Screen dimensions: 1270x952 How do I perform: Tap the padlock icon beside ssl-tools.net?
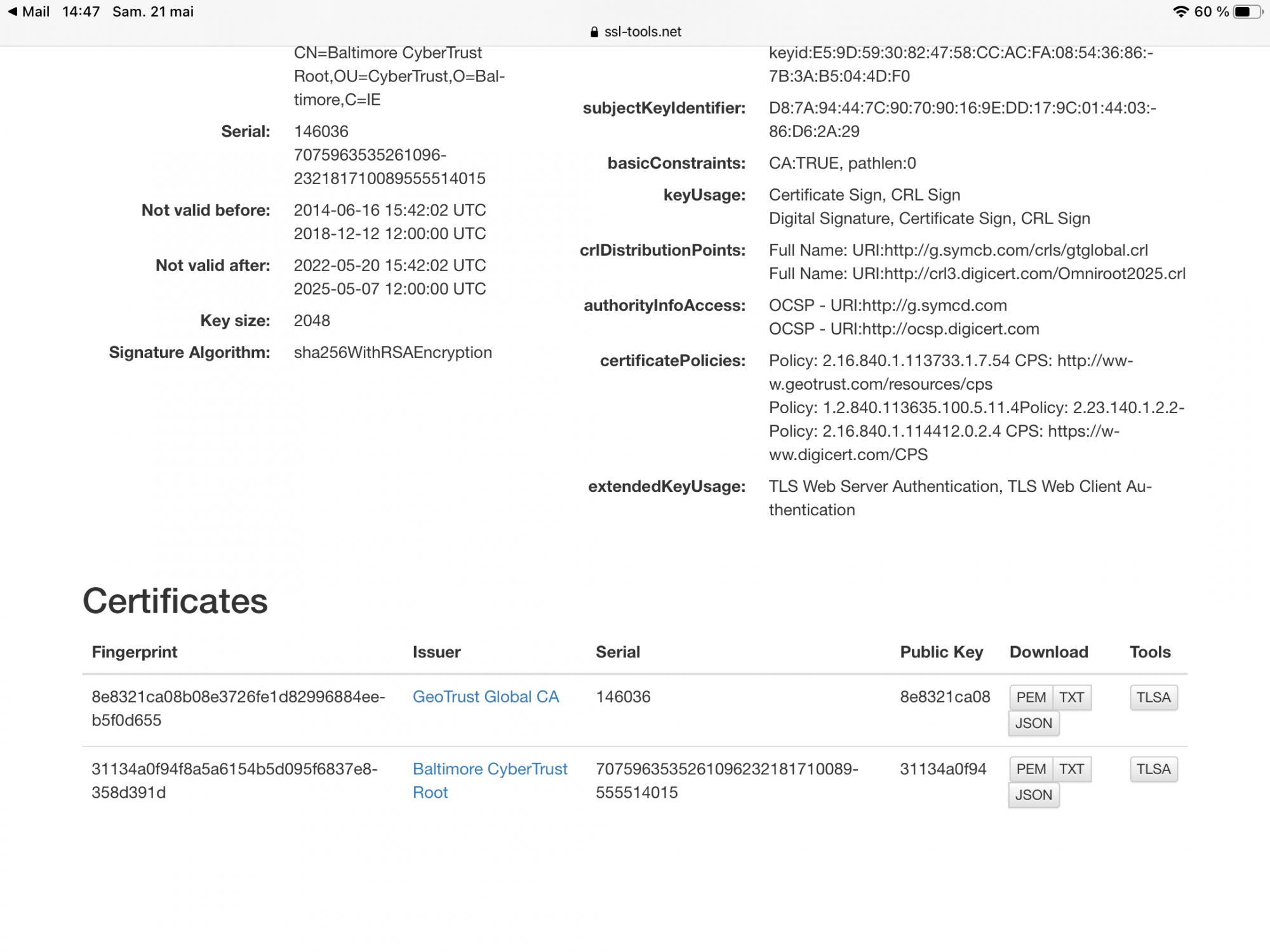(594, 32)
